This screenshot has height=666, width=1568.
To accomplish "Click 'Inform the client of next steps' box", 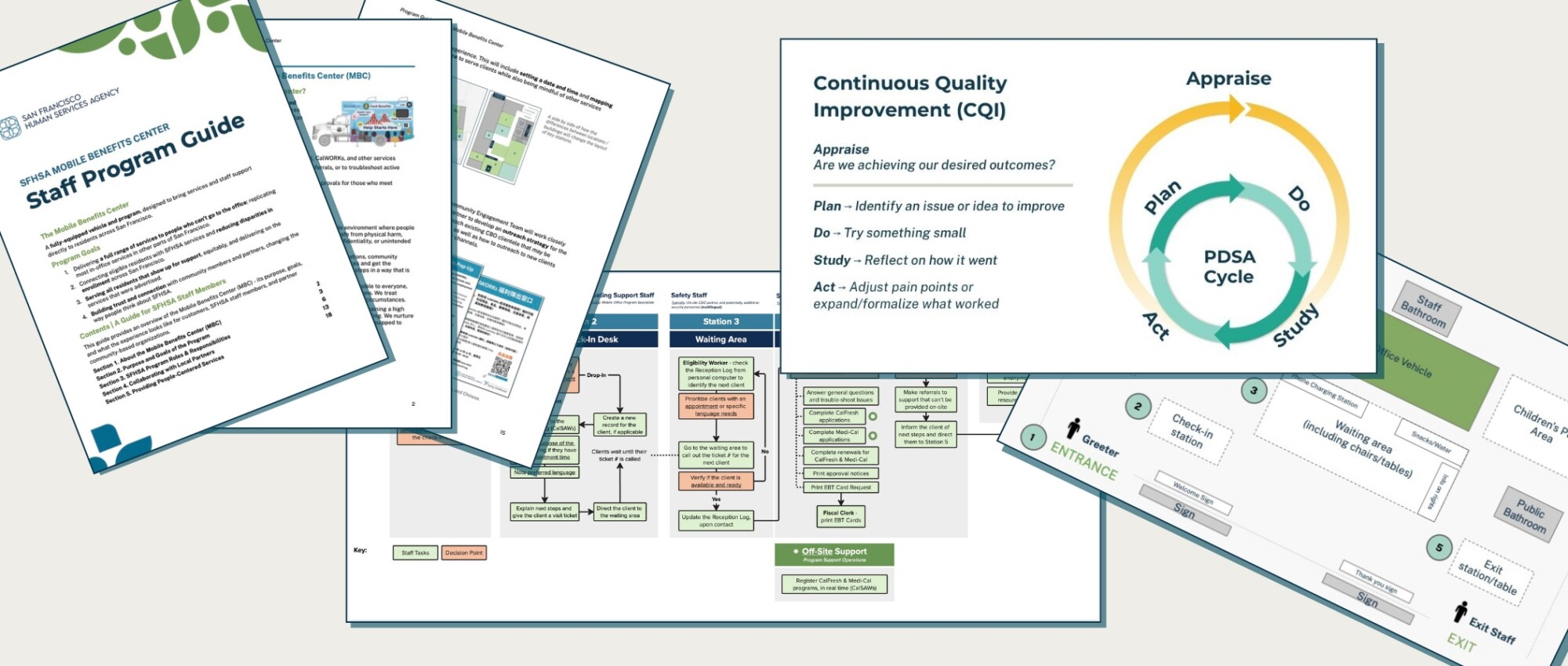I will [x=926, y=434].
